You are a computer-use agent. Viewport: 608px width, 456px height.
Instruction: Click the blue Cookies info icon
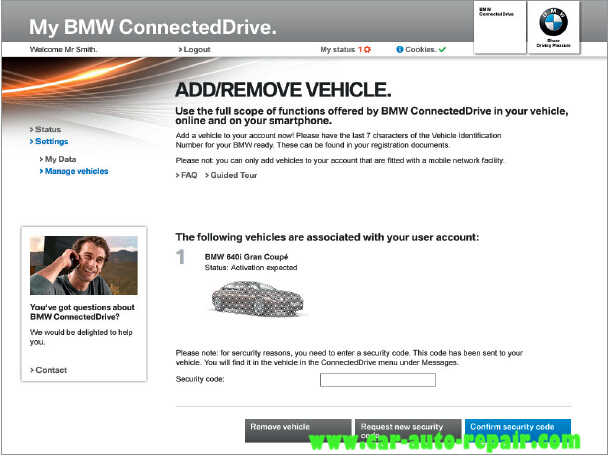pos(400,50)
